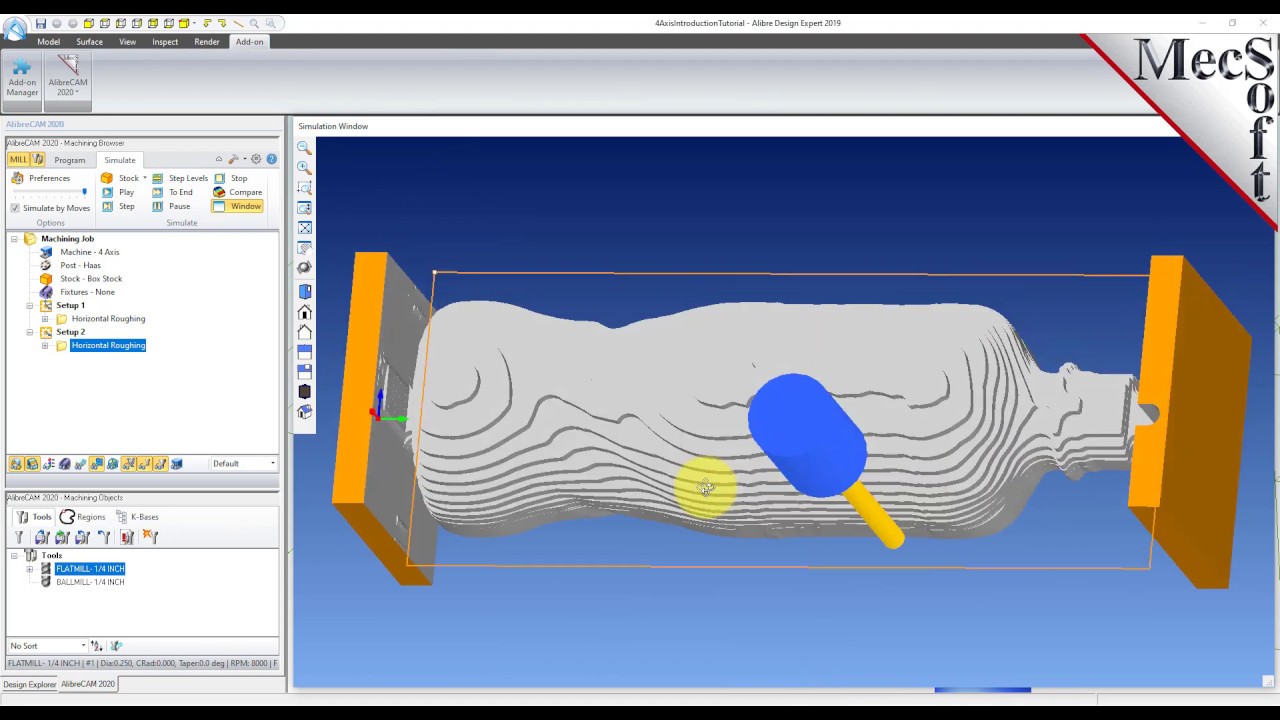Collapse the Machining Job tree node
Screen dimensions: 1280x720
pos(14,239)
